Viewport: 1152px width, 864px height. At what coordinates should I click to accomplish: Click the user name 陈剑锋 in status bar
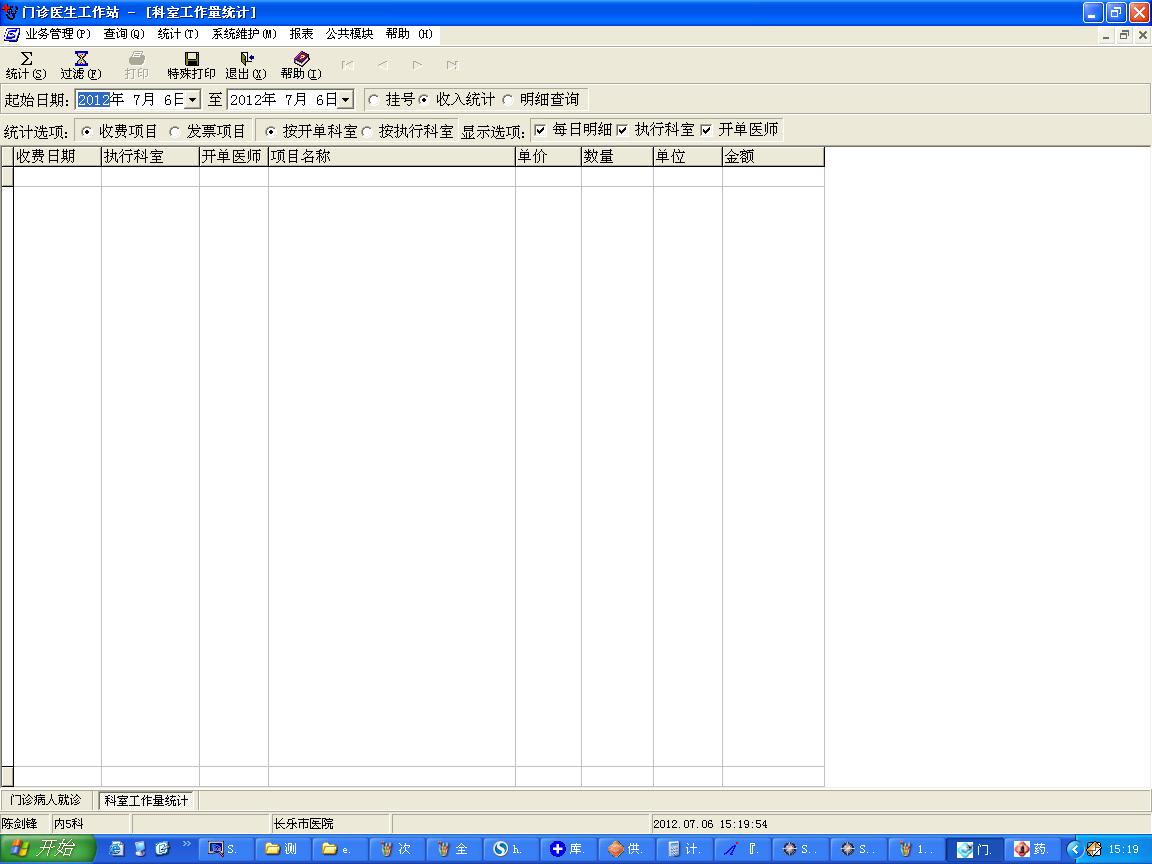pyautogui.click(x=20, y=824)
